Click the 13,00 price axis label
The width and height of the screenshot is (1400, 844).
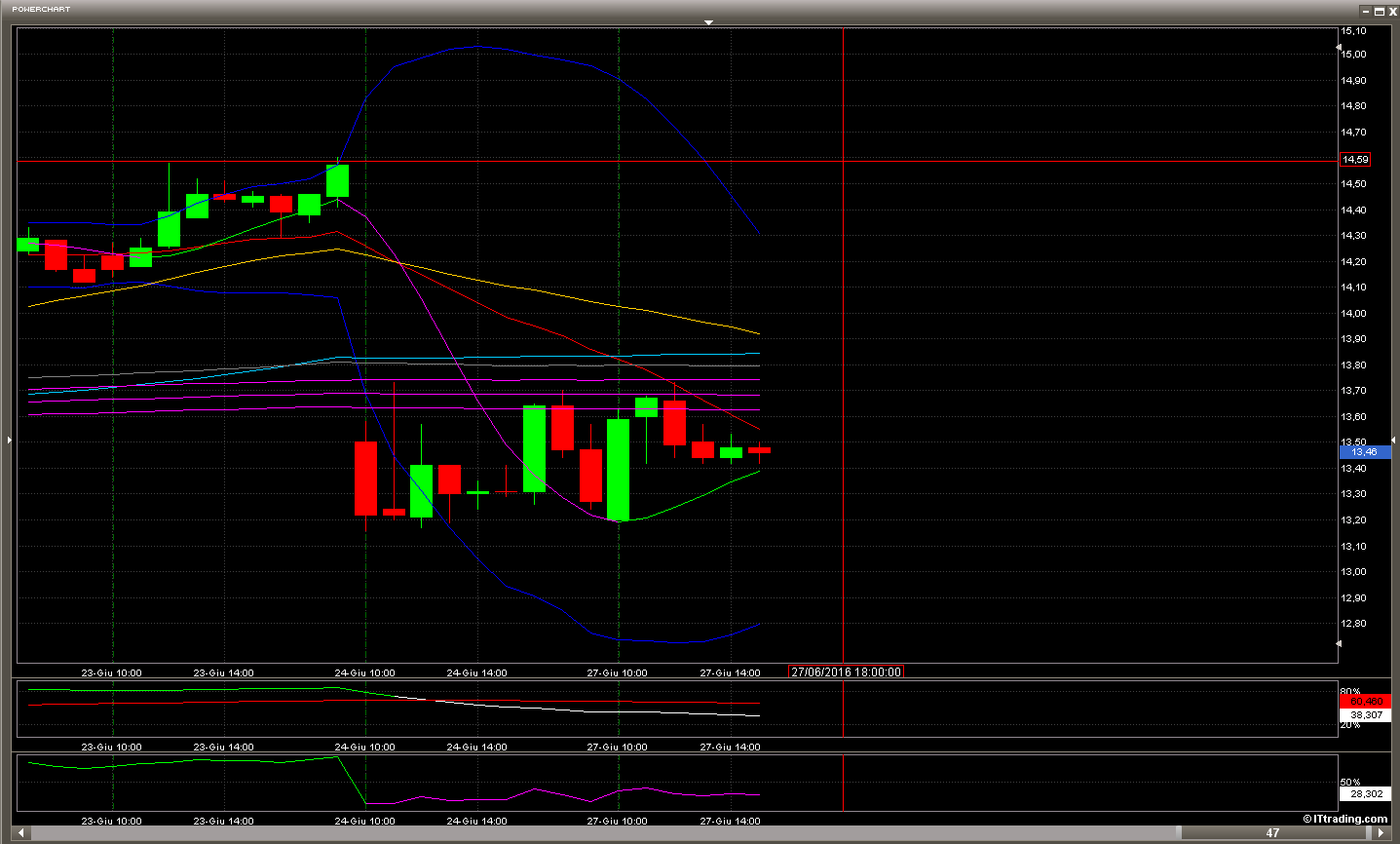pos(1353,572)
